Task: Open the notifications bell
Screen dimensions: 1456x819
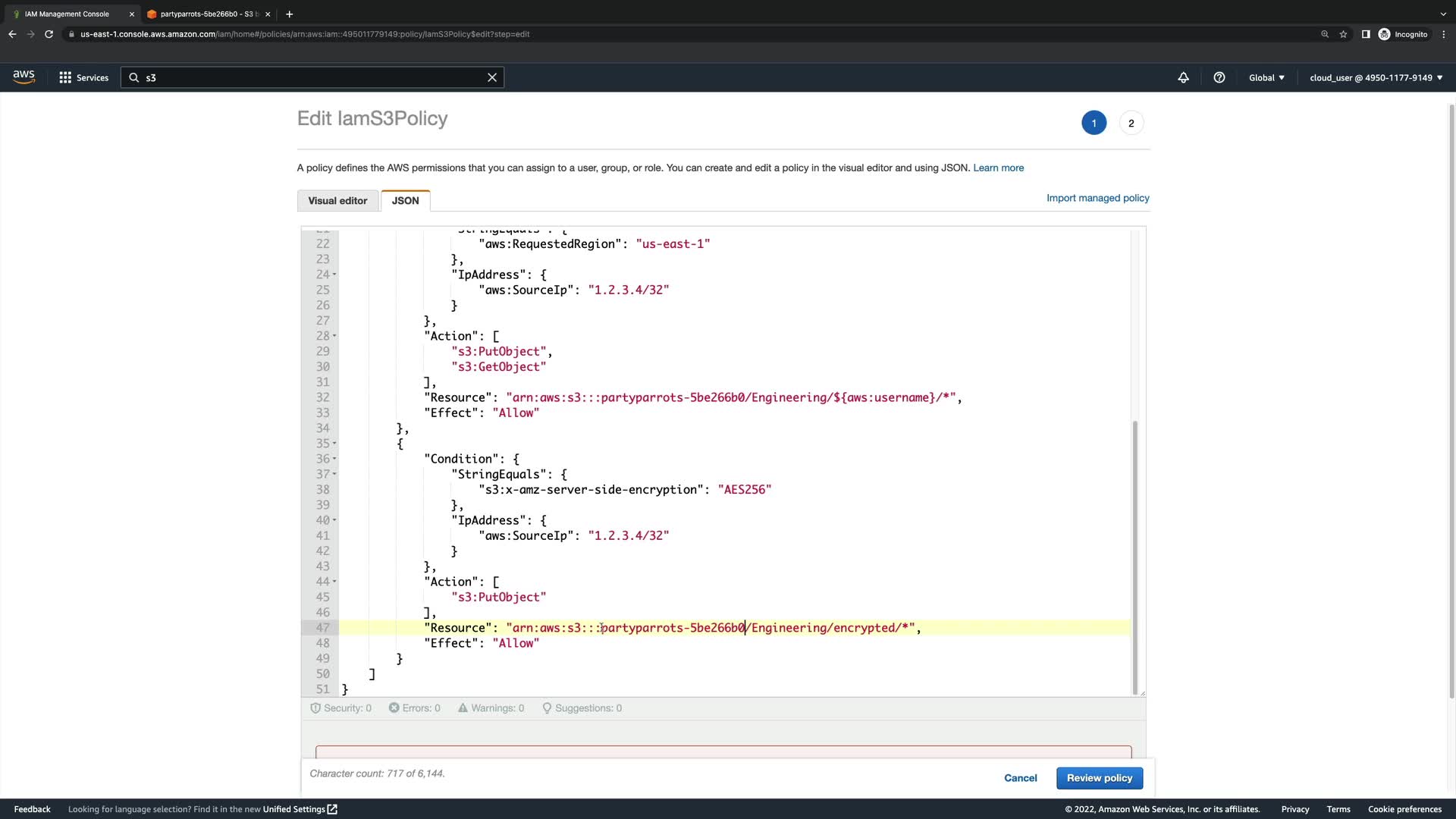Action: pos(1183,77)
